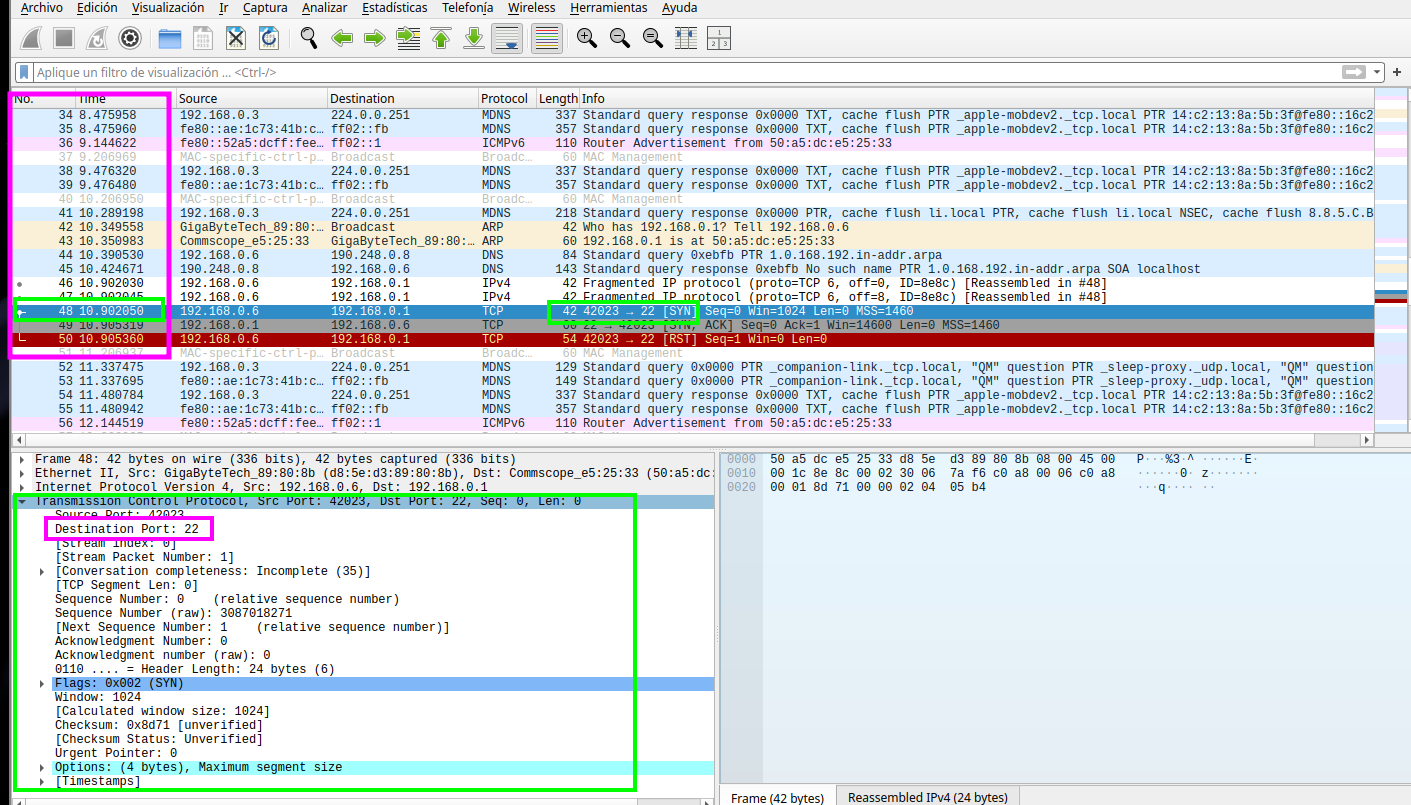
Task: Select packet 49 SYN, ACK row
Action: [x=692, y=325]
